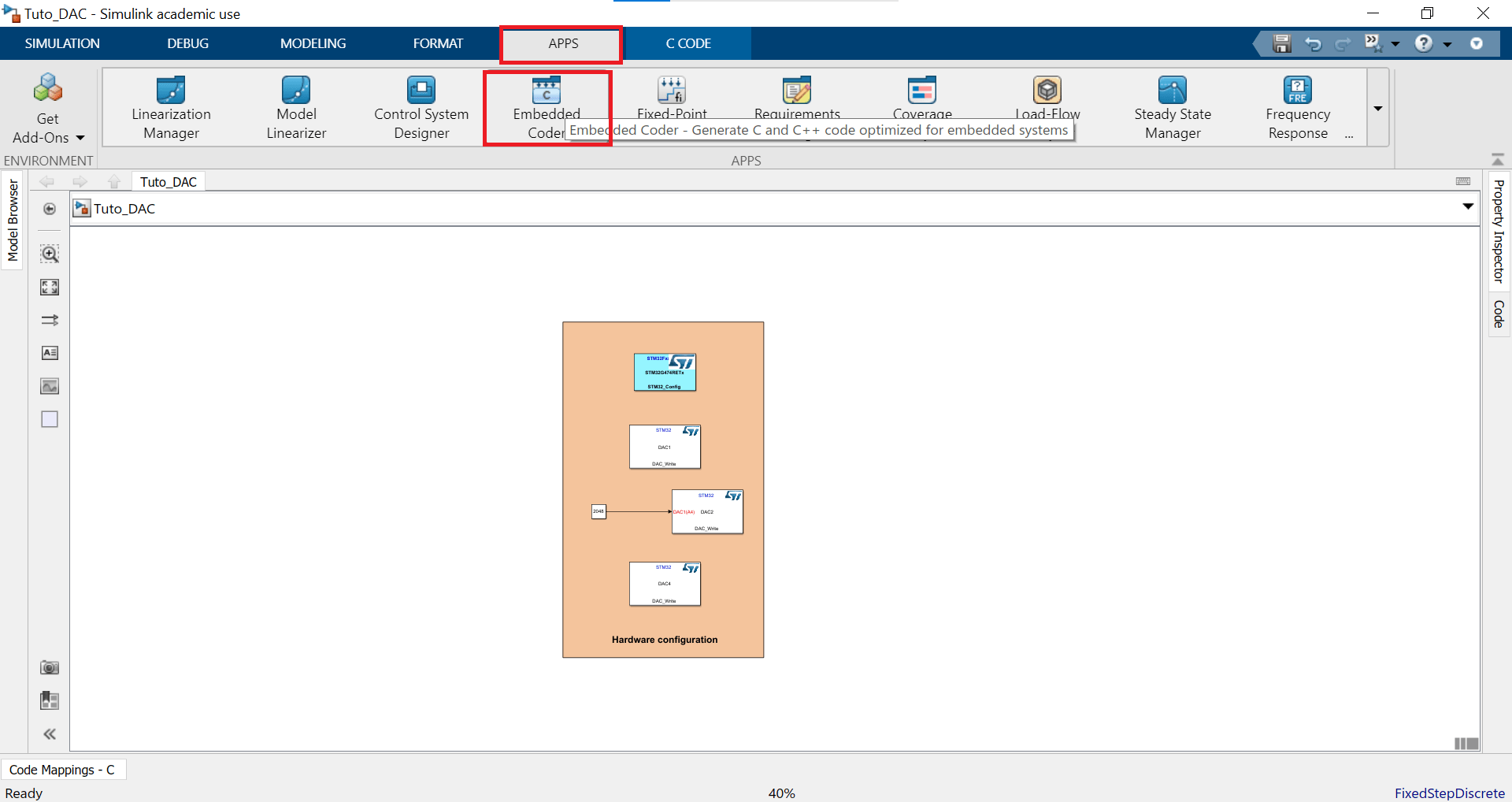The width and height of the screenshot is (1512, 802).
Task: Open Steady State Manager app
Action: [1173, 108]
